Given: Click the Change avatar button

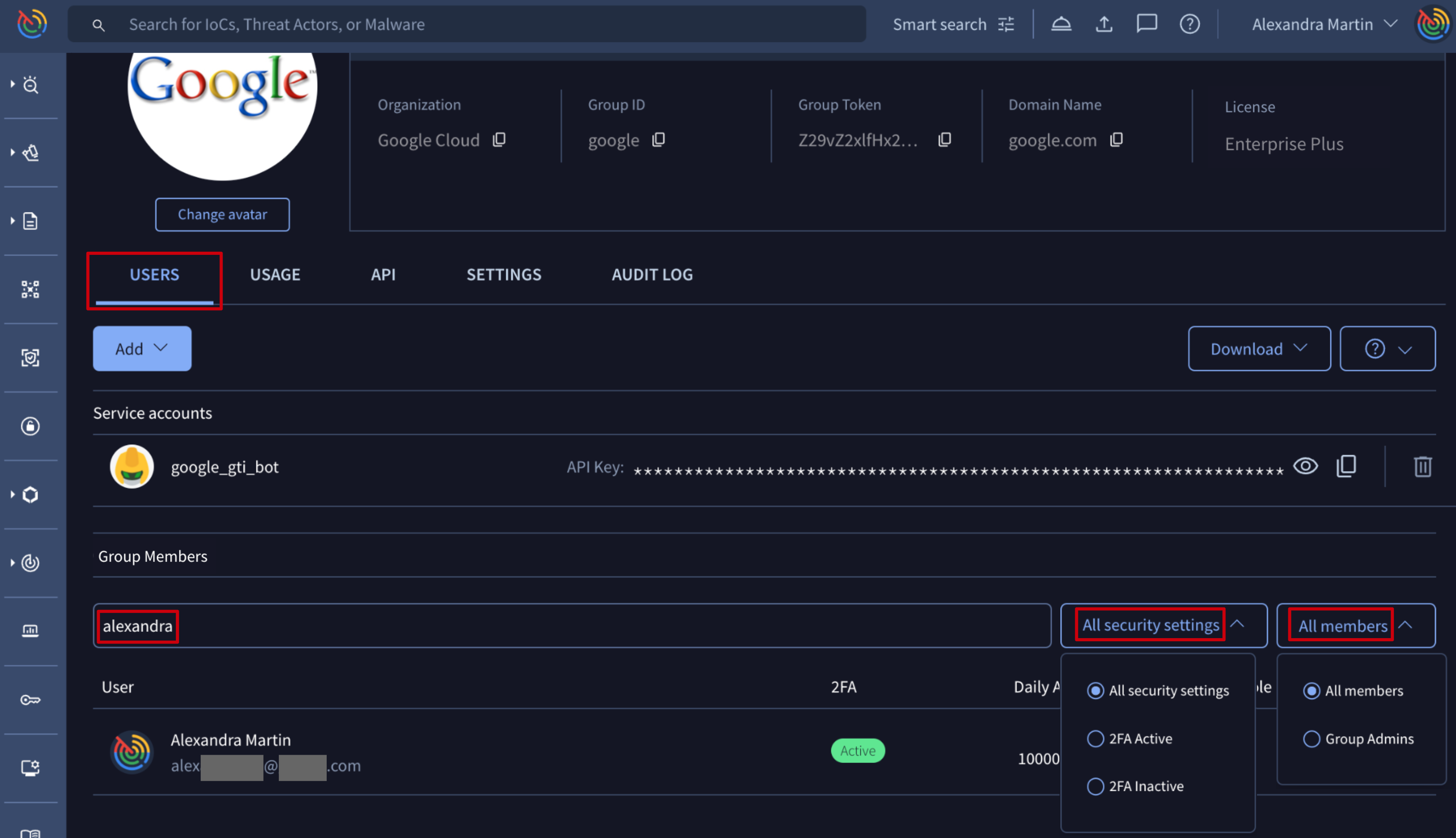Looking at the screenshot, I should pyautogui.click(x=222, y=215).
